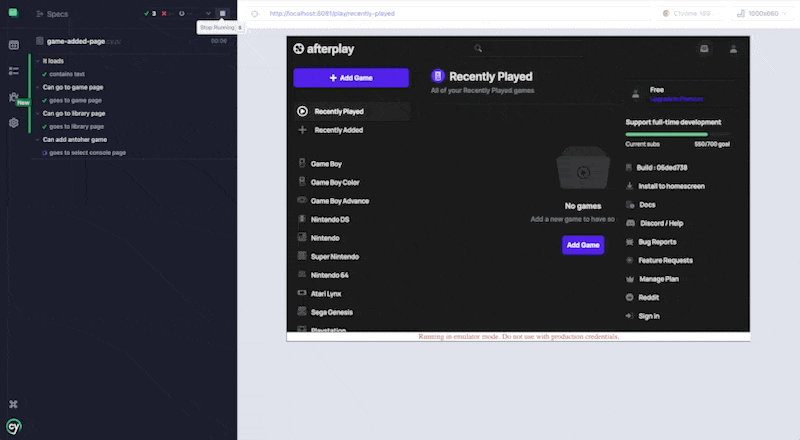Select Recently Added in the sidebar
The image size is (800, 440).
[x=338, y=130]
